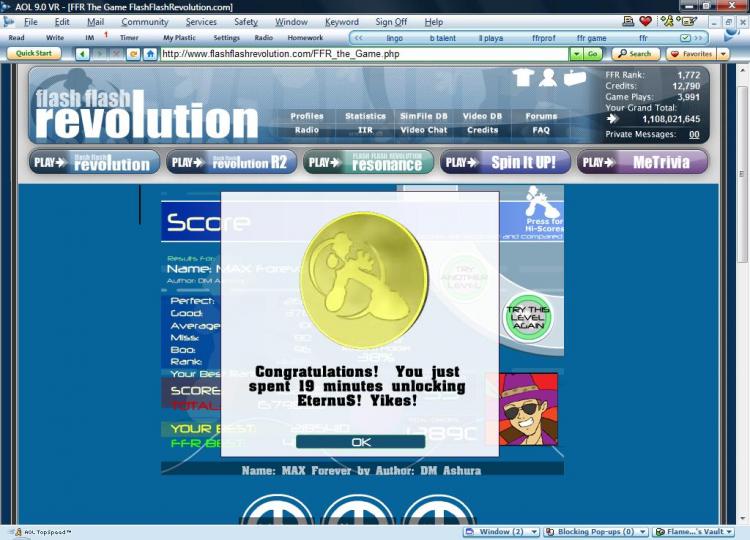Click Play Resonance button

pos(368,162)
